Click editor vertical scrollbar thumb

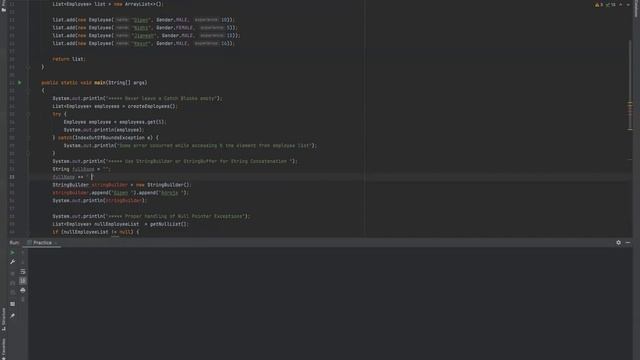coord(630,85)
